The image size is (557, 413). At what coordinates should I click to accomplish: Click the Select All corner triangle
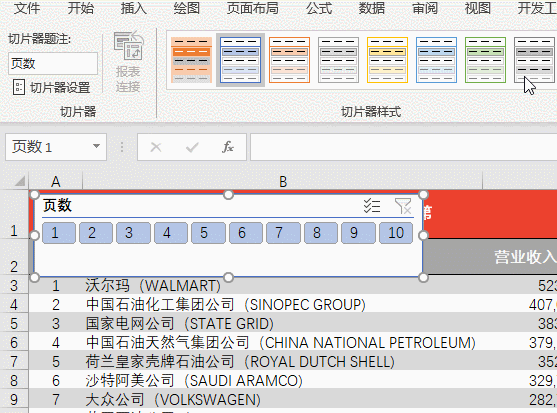[20, 181]
